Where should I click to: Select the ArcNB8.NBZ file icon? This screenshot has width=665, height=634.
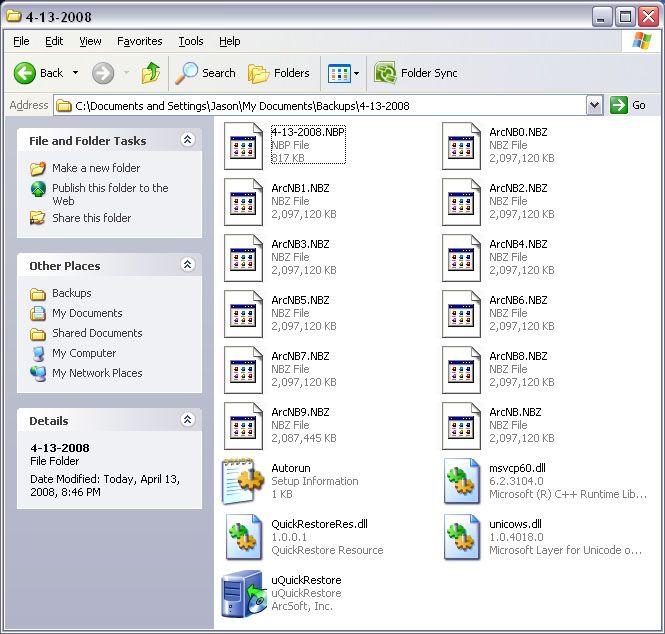point(461,370)
